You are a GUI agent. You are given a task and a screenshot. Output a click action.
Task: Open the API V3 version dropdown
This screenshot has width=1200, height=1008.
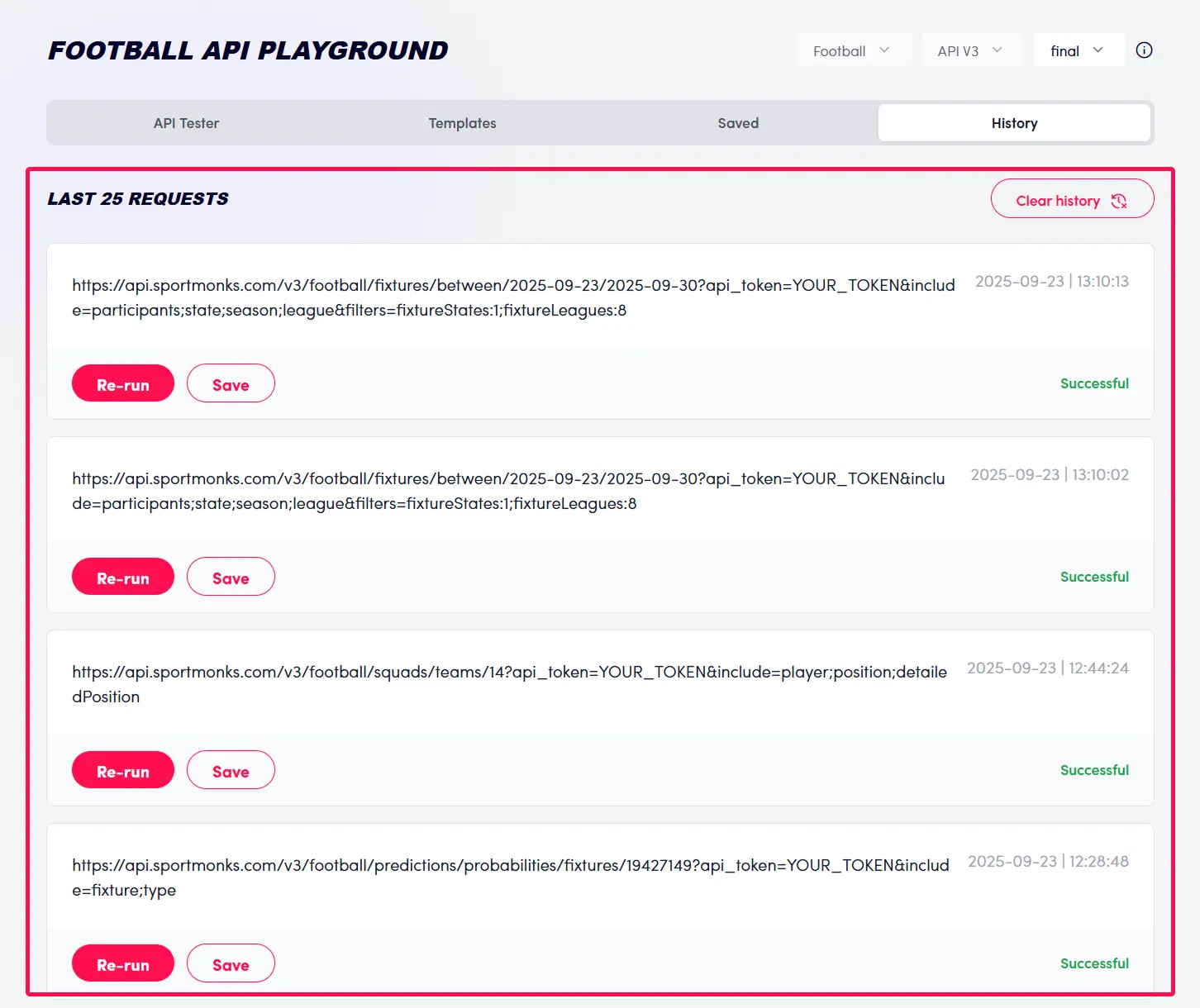pos(972,50)
